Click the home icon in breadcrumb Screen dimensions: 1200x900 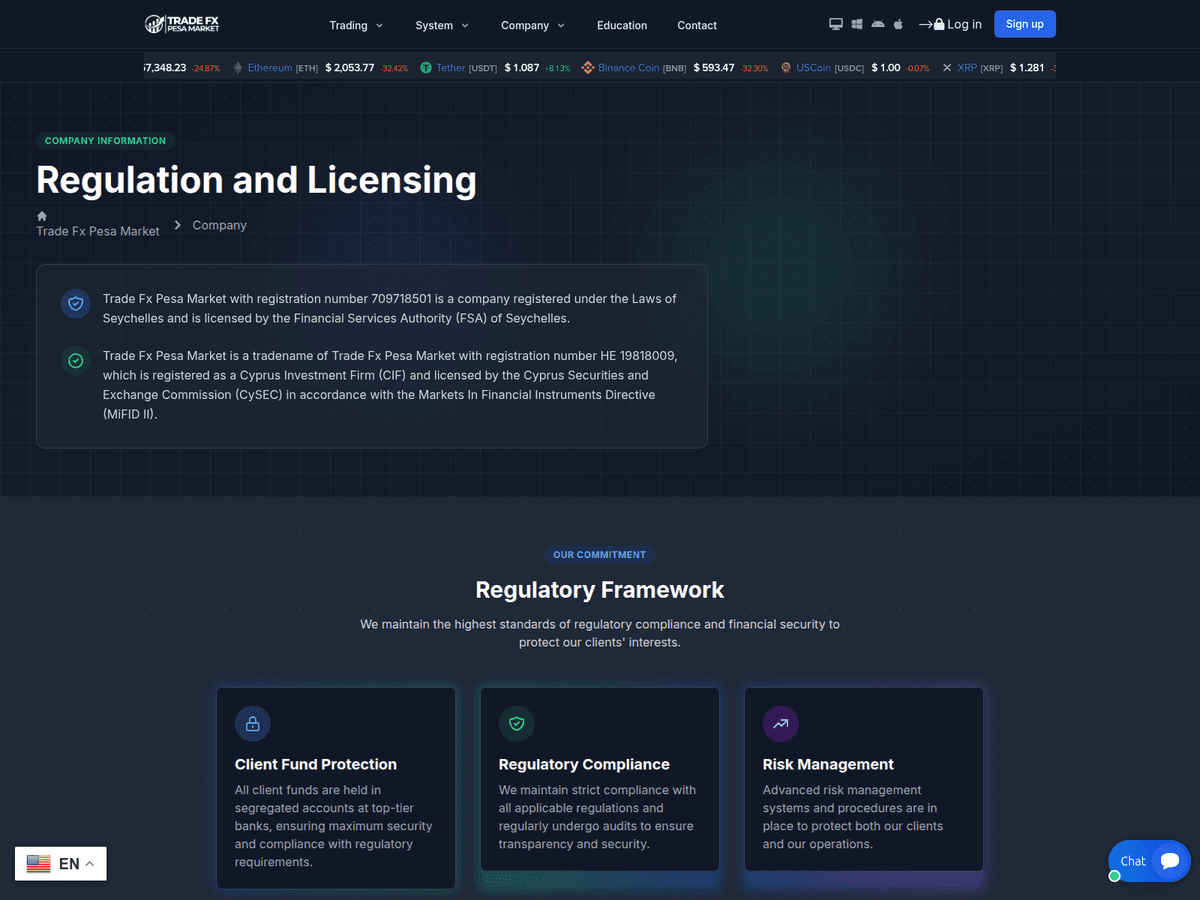tap(42, 216)
